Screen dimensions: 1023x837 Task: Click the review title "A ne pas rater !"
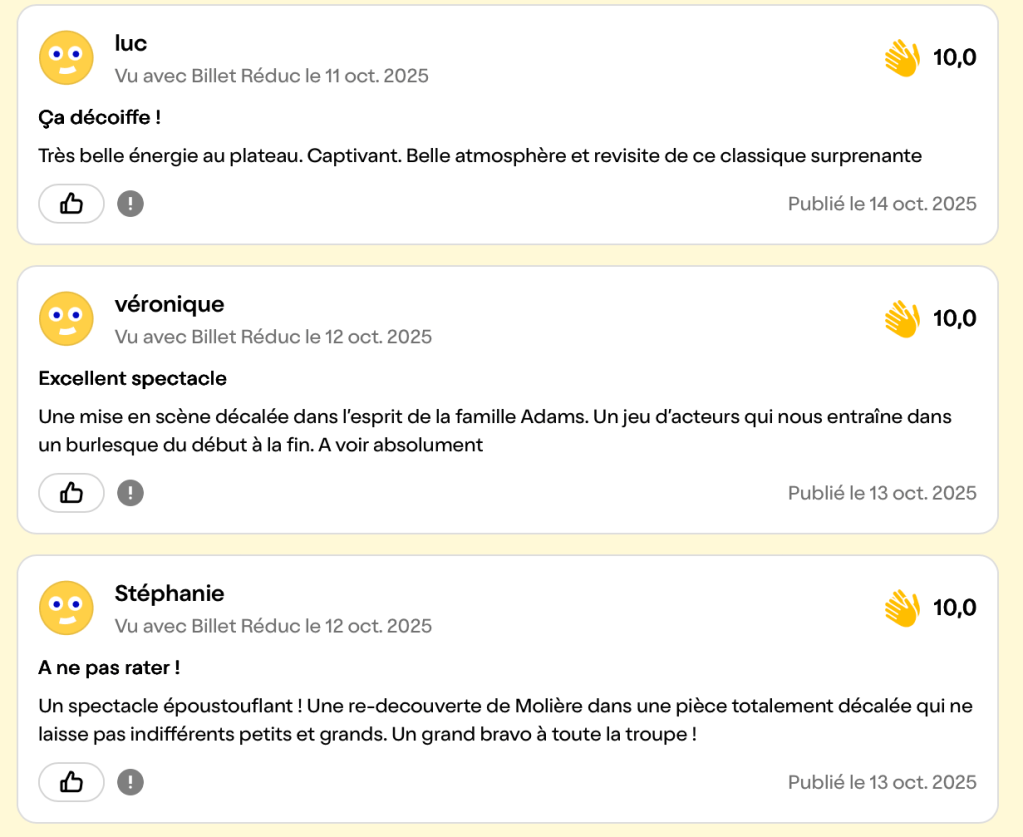[109, 667]
